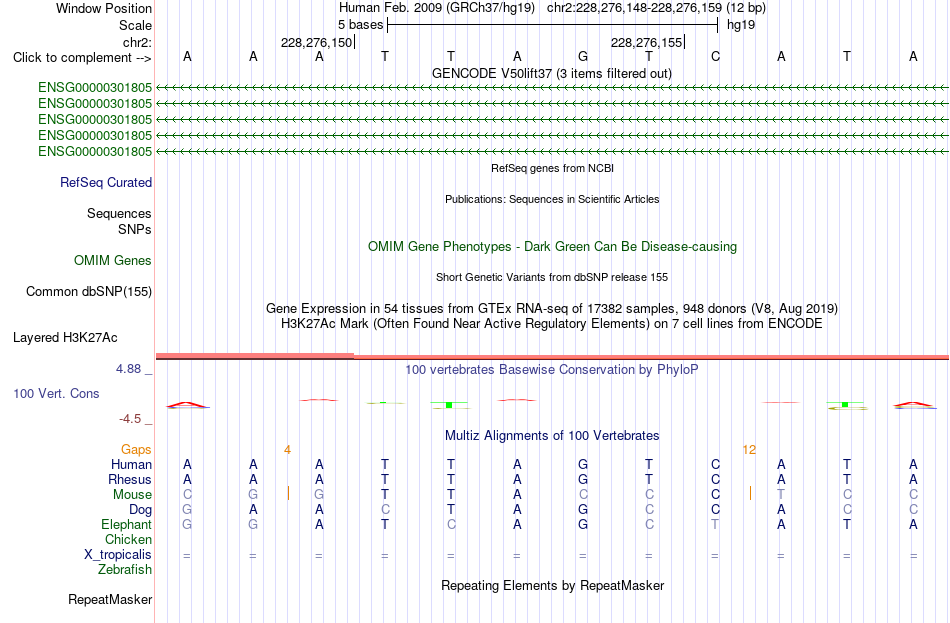Select the Dog alignment row label
This screenshot has width=950, height=623.
tap(140, 510)
